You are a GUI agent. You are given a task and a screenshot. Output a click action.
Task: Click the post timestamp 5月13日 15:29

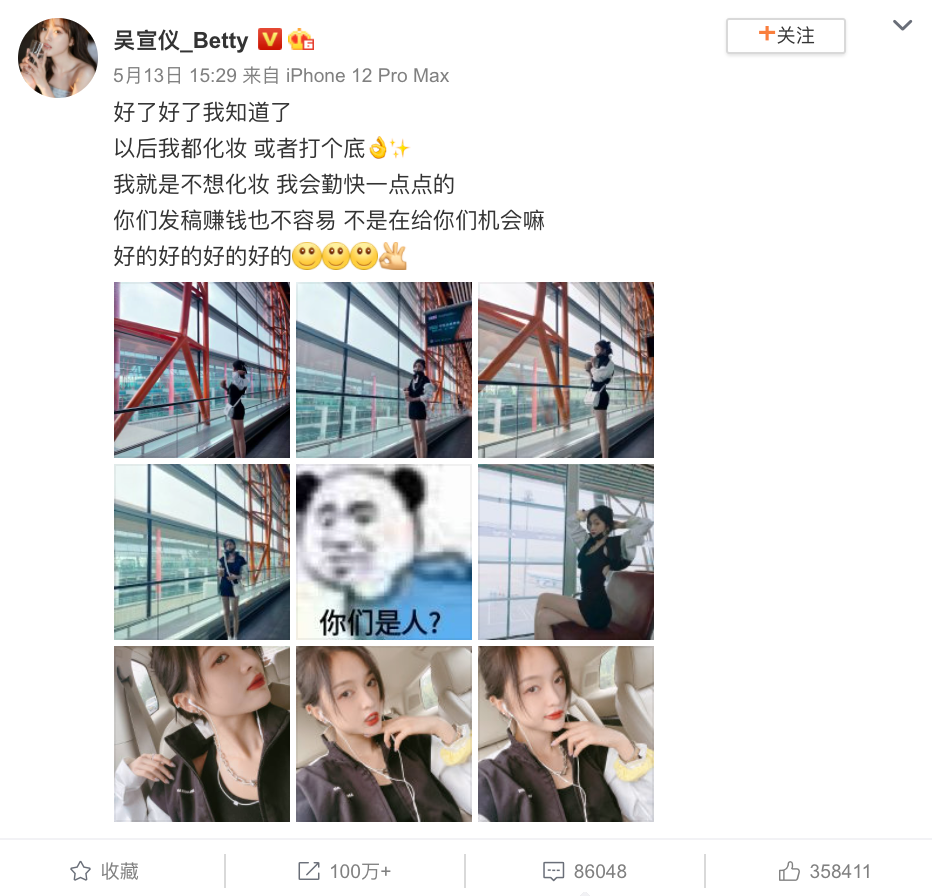175,76
